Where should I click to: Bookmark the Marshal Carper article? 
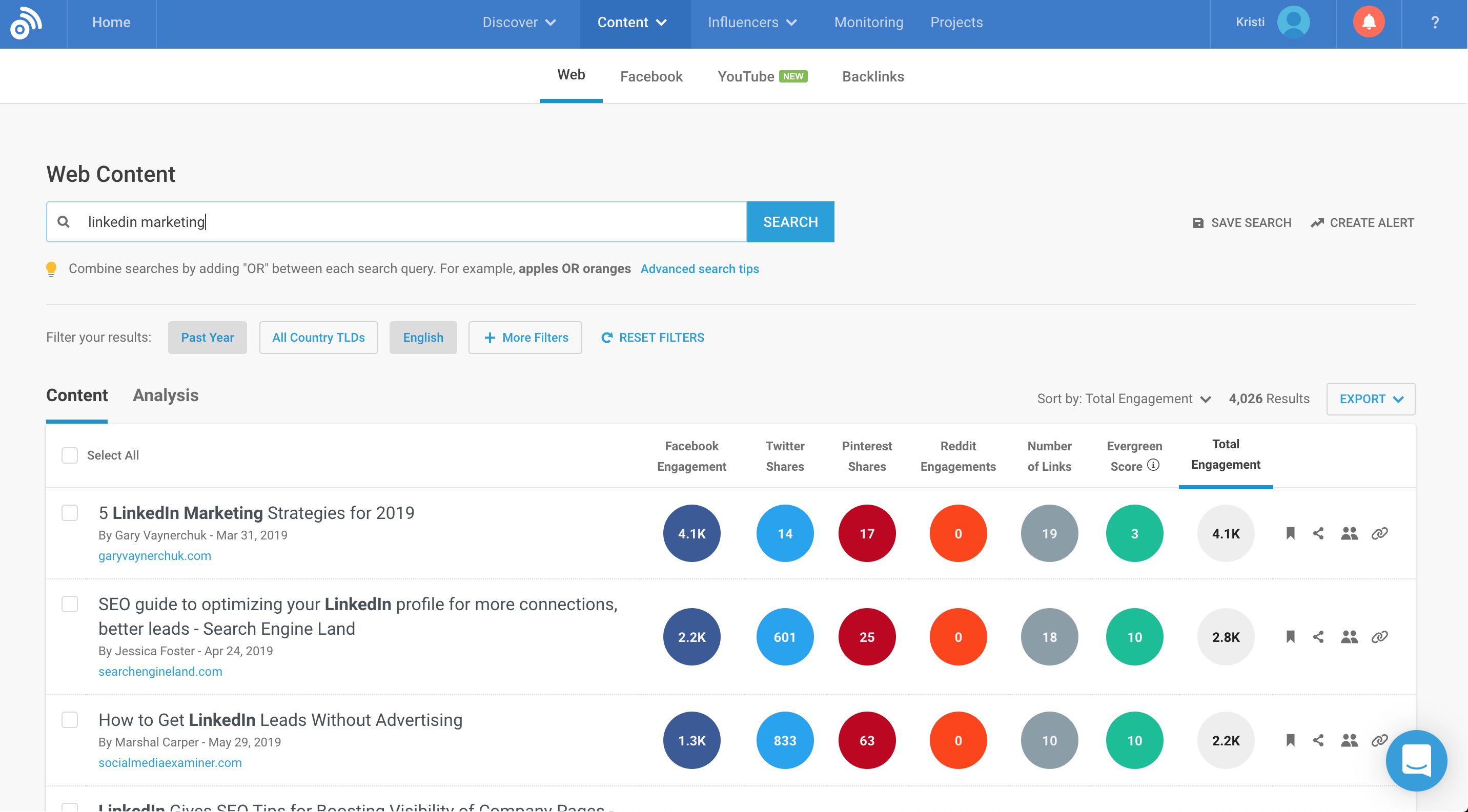(1291, 740)
